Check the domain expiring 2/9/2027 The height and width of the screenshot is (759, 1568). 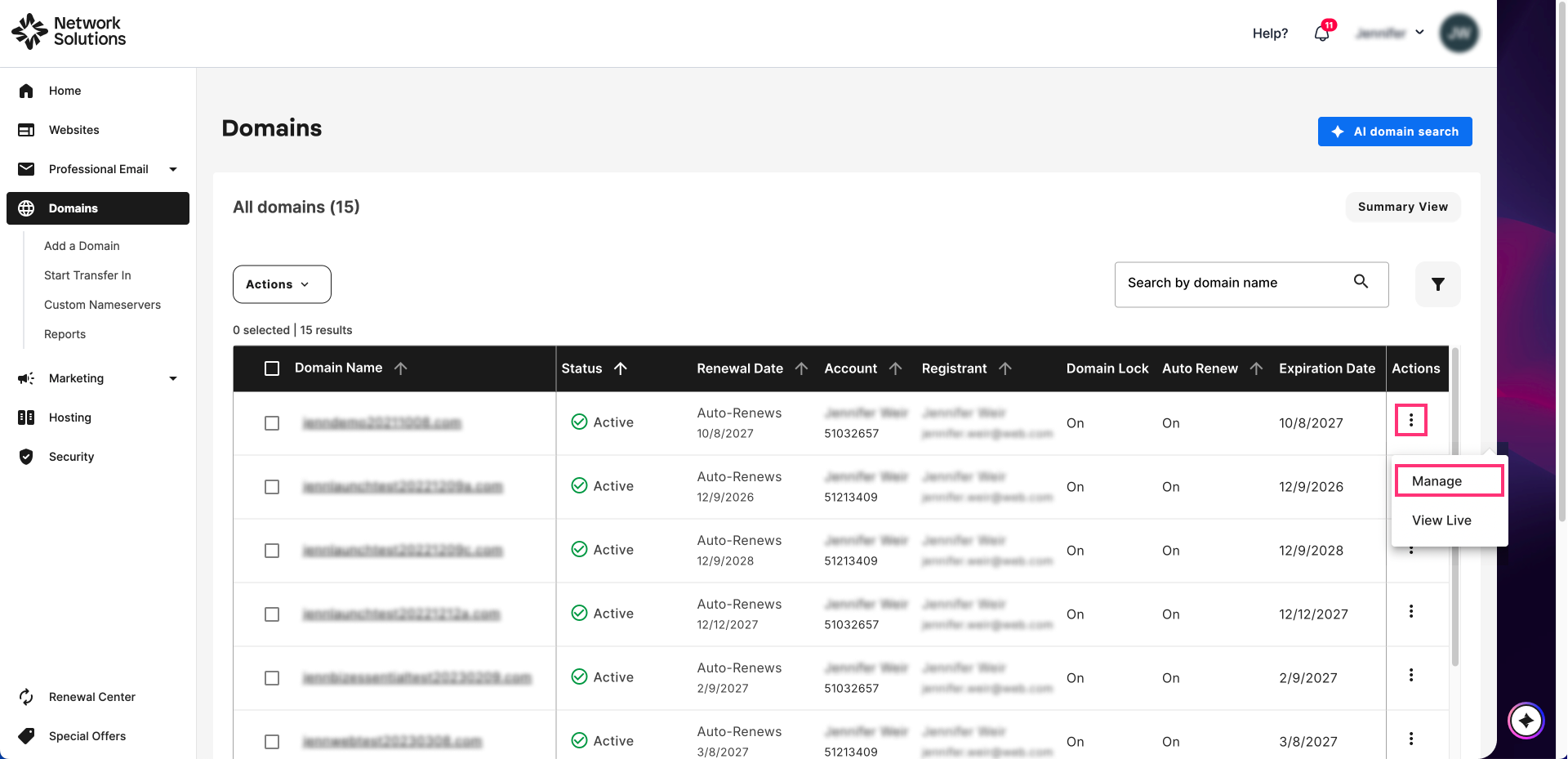(x=272, y=678)
